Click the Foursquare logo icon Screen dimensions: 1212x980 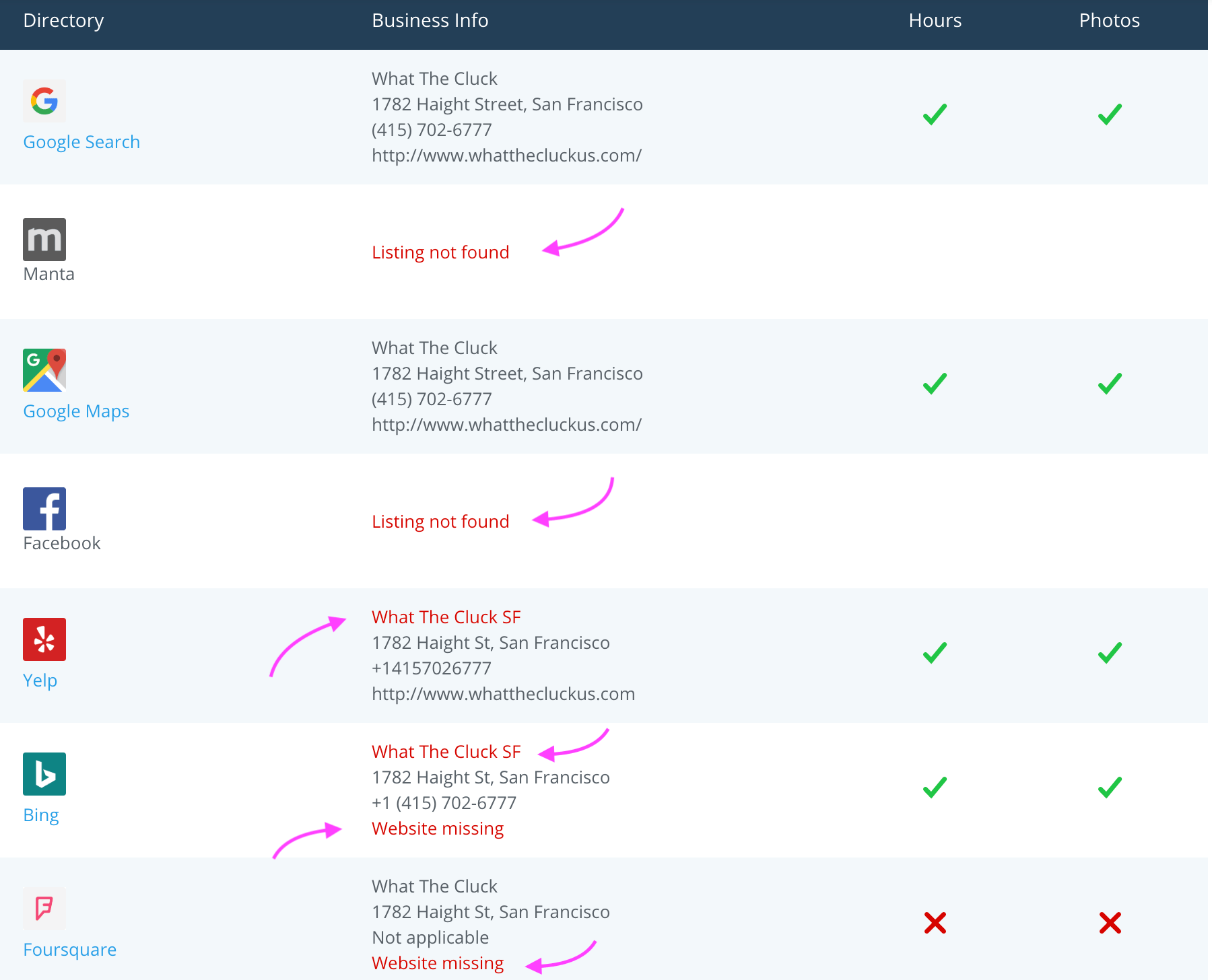[x=44, y=909]
